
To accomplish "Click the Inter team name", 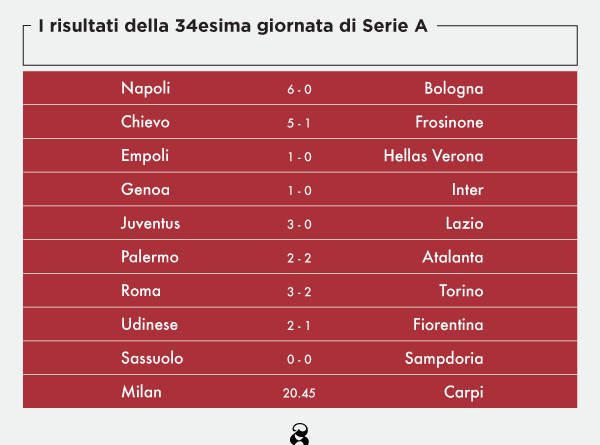I will coord(467,190).
